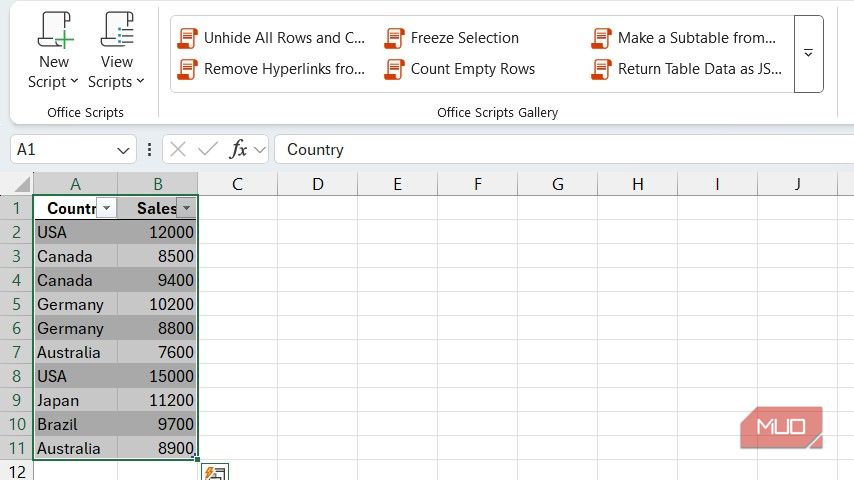854x480 pixels.
Task: Expand the function dropdown next to fx
Action: pos(260,150)
